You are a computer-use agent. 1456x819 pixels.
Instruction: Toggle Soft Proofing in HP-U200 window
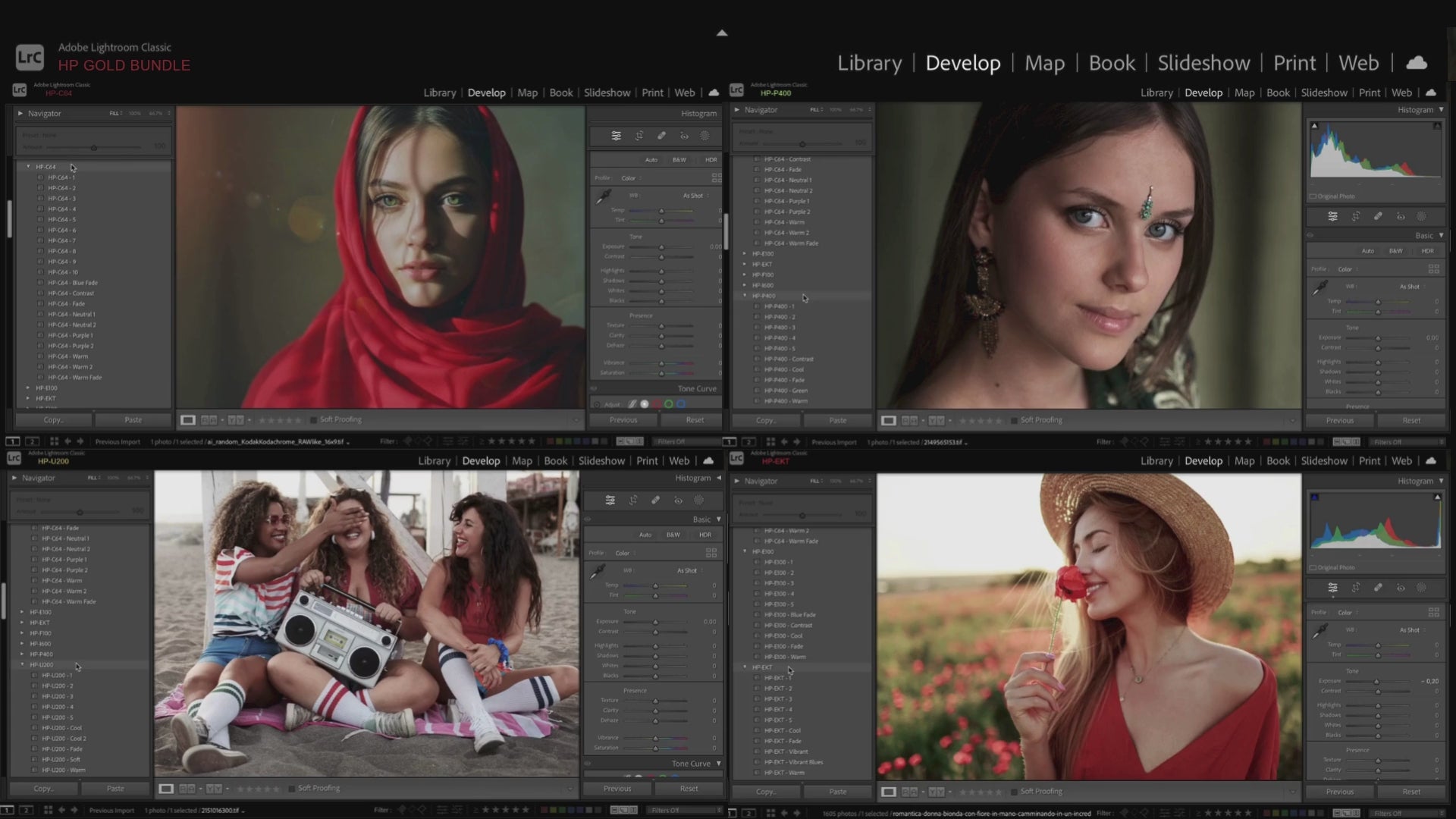pyautogui.click(x=292, y=789)
